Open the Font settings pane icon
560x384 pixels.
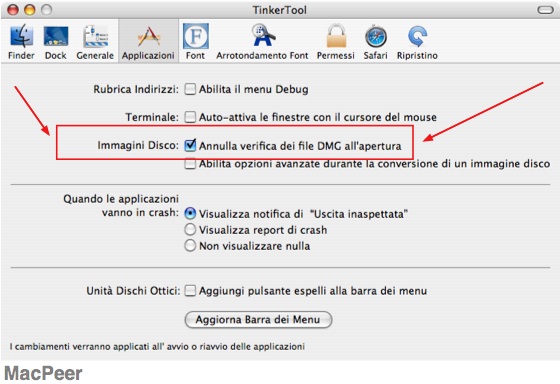click(x=195, y=36)
